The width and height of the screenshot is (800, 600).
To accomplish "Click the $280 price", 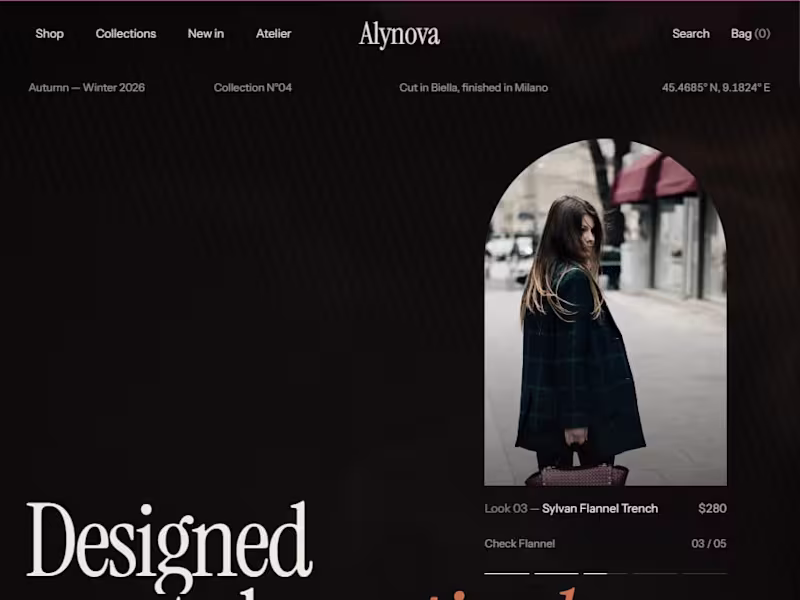I will coord(712,509).
